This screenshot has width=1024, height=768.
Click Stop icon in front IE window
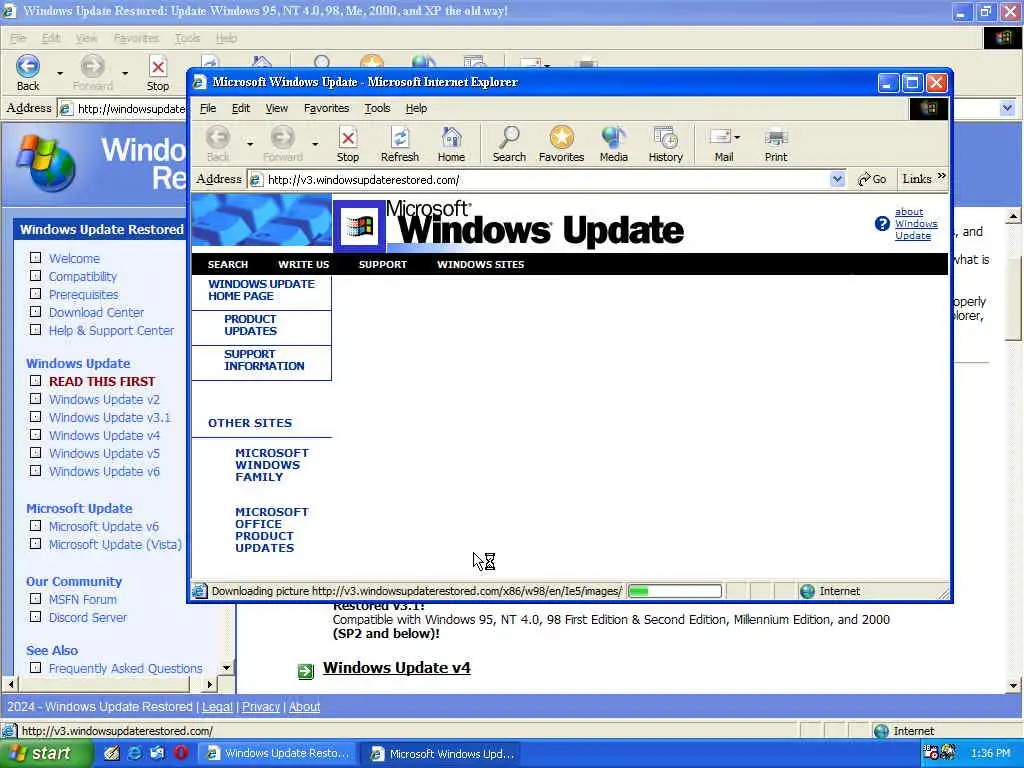tap(347, 138)
